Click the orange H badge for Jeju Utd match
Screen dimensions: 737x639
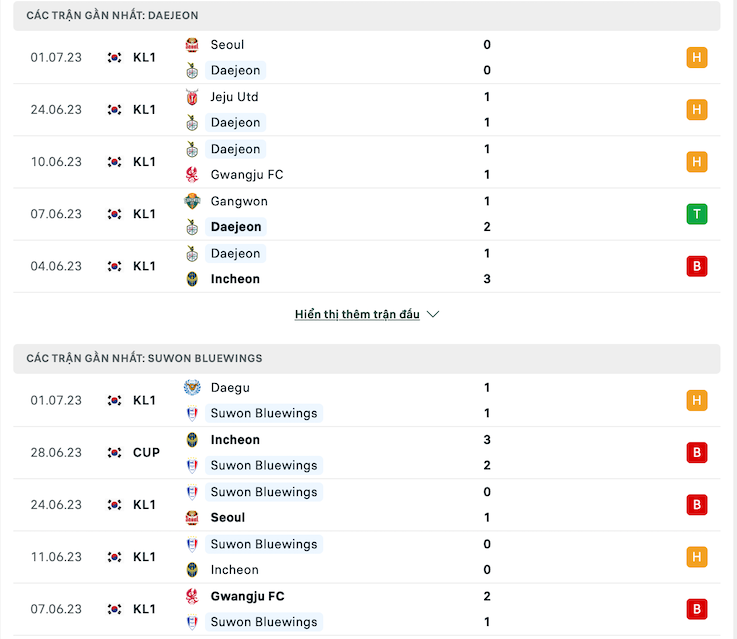pyautogui.click(x=697, y=110)
